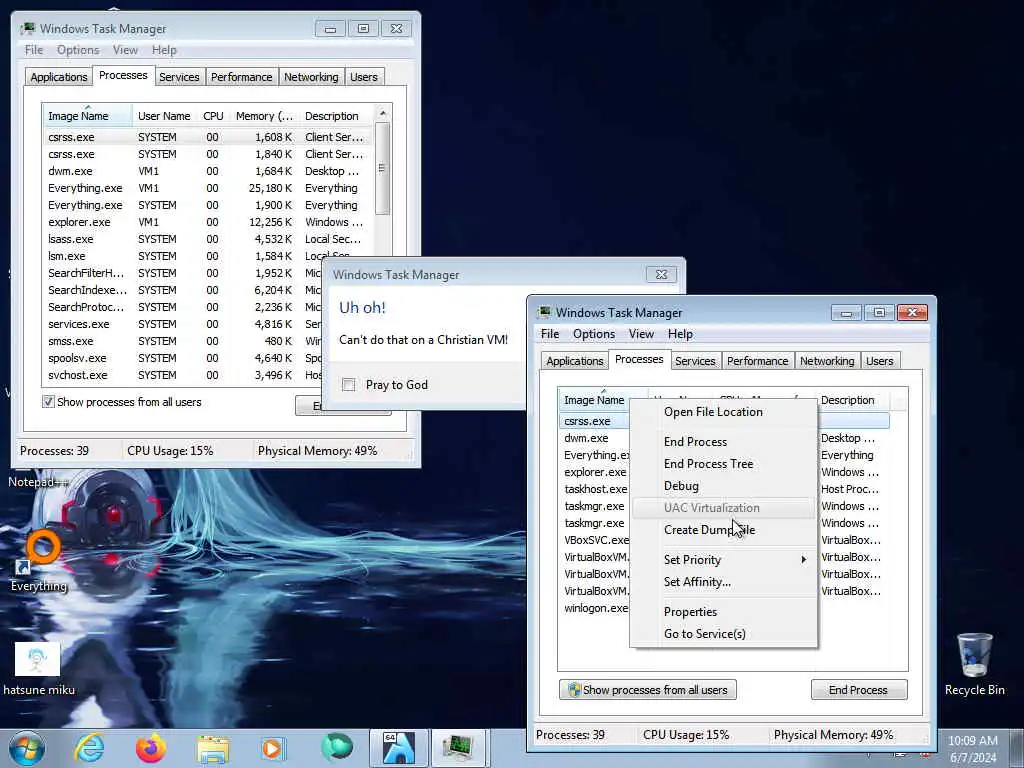Click scroll-up arrow in back process list
Screen dimensions: 1024x768
(x=383, y=114)
